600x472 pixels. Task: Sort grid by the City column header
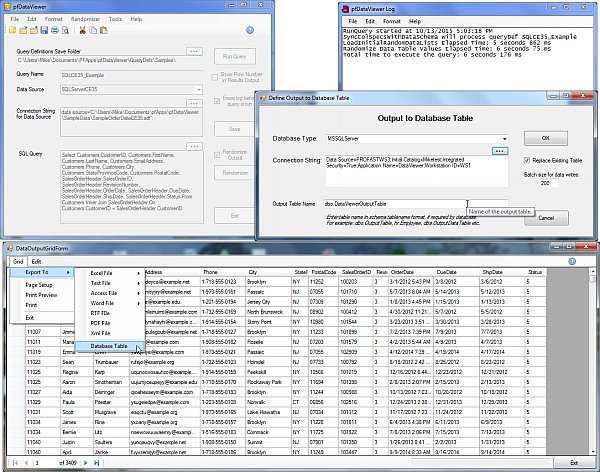point(269,272)
